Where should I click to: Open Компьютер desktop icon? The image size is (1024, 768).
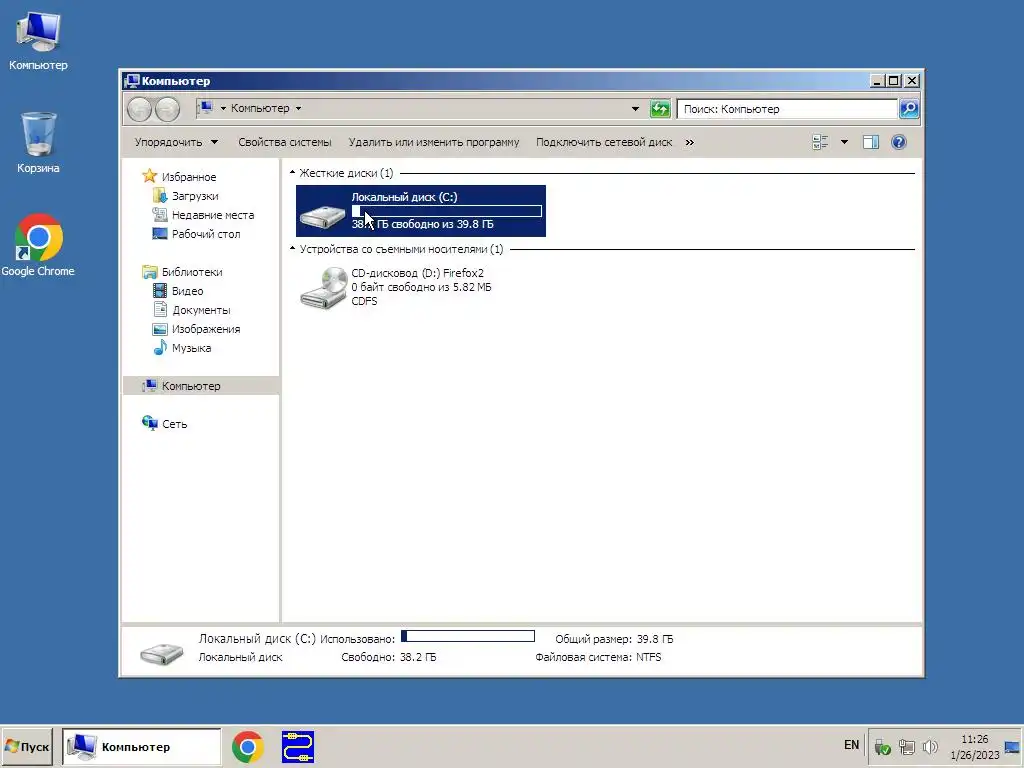[x=38, y=41]
